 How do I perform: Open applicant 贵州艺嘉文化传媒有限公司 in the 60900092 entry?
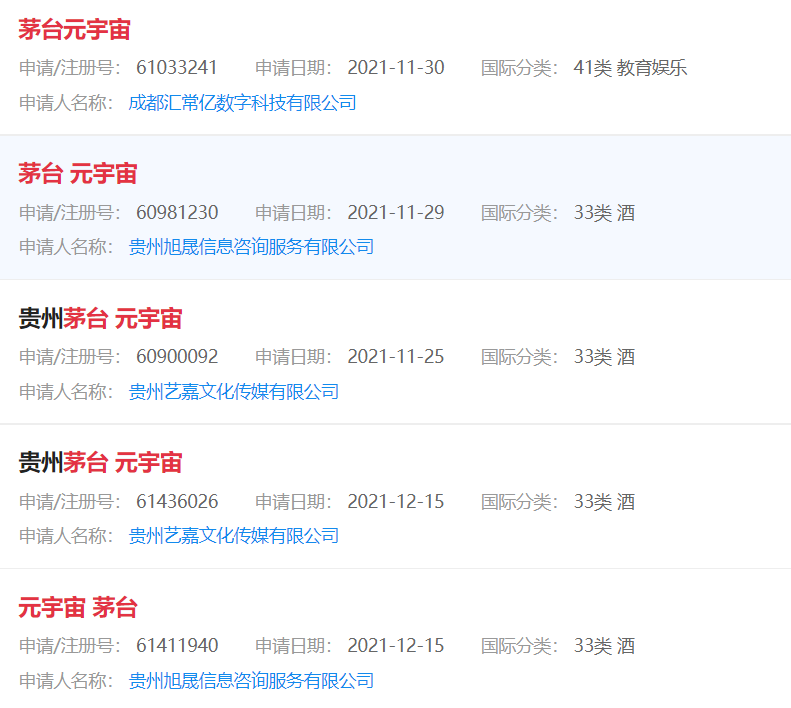(x=234, y=392)
